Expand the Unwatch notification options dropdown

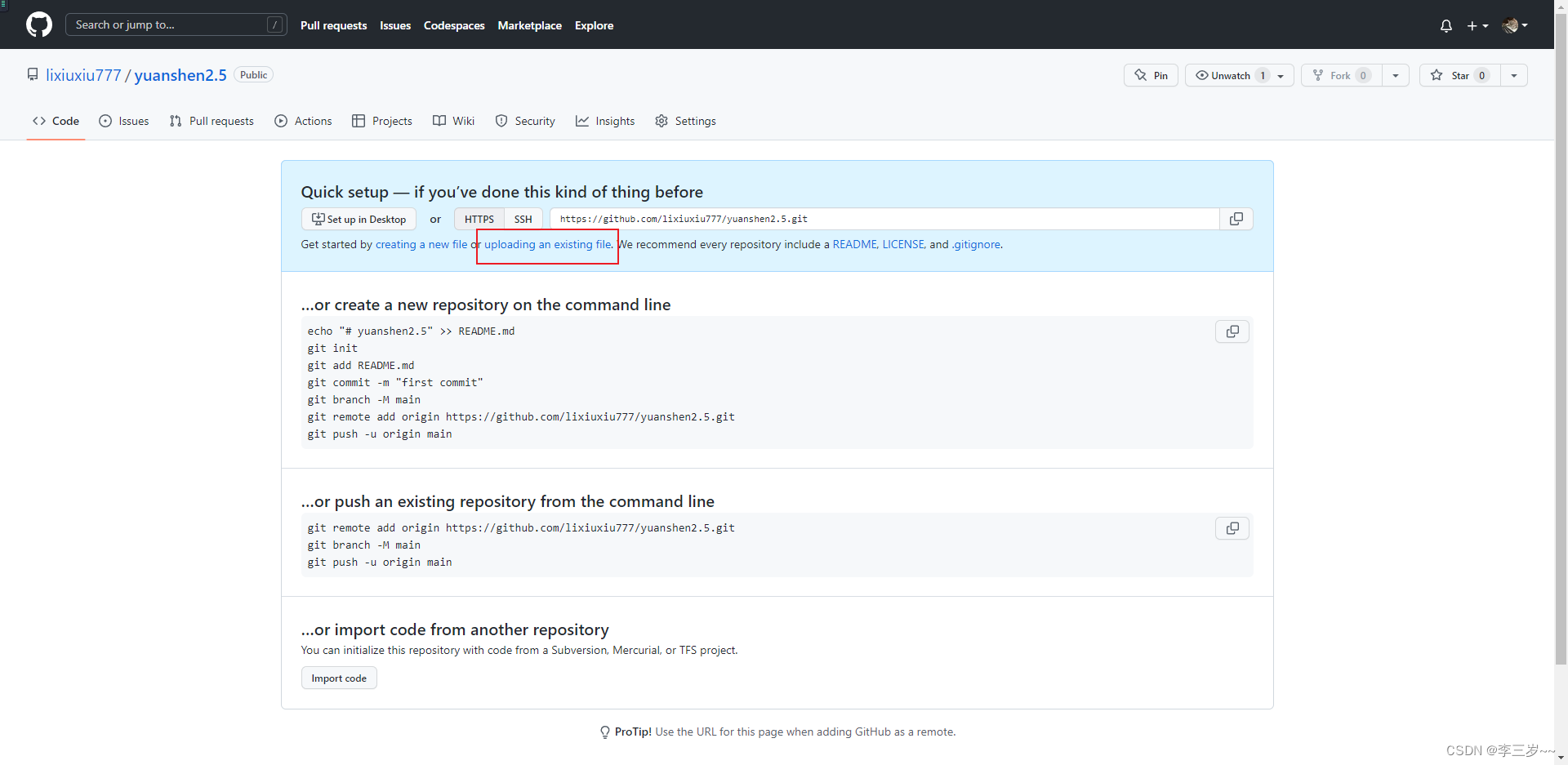[1281, 75]
